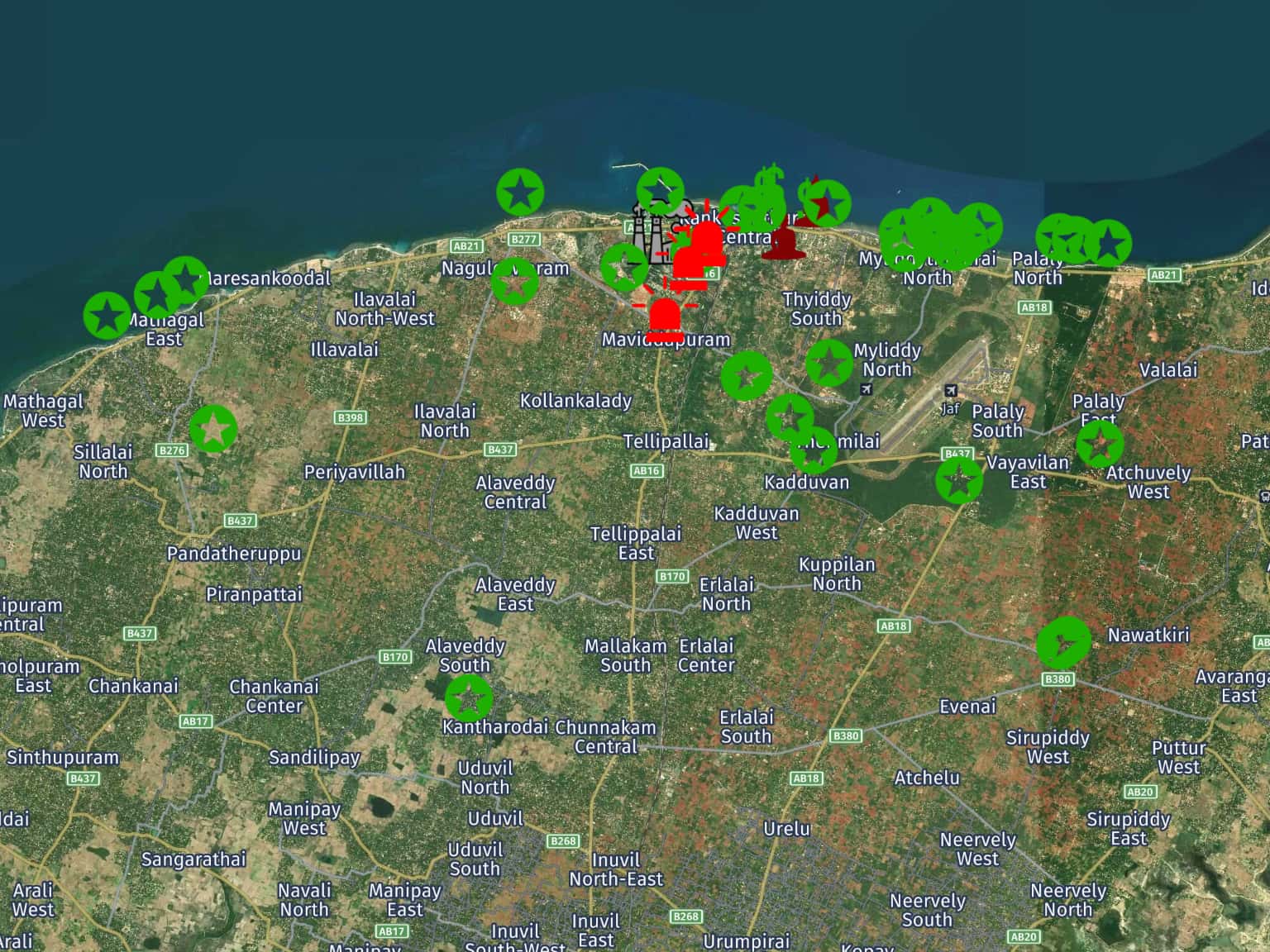Click the green star marker near Sillalai North

[x=213, y=429]
